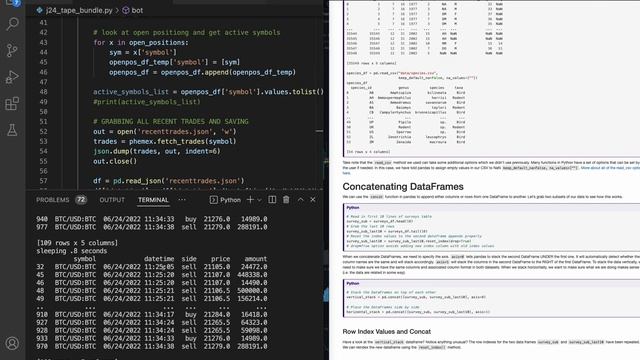The image size is (640, 360).
Task: Open the Run and Debug view
Action: (x=12, y=77)
